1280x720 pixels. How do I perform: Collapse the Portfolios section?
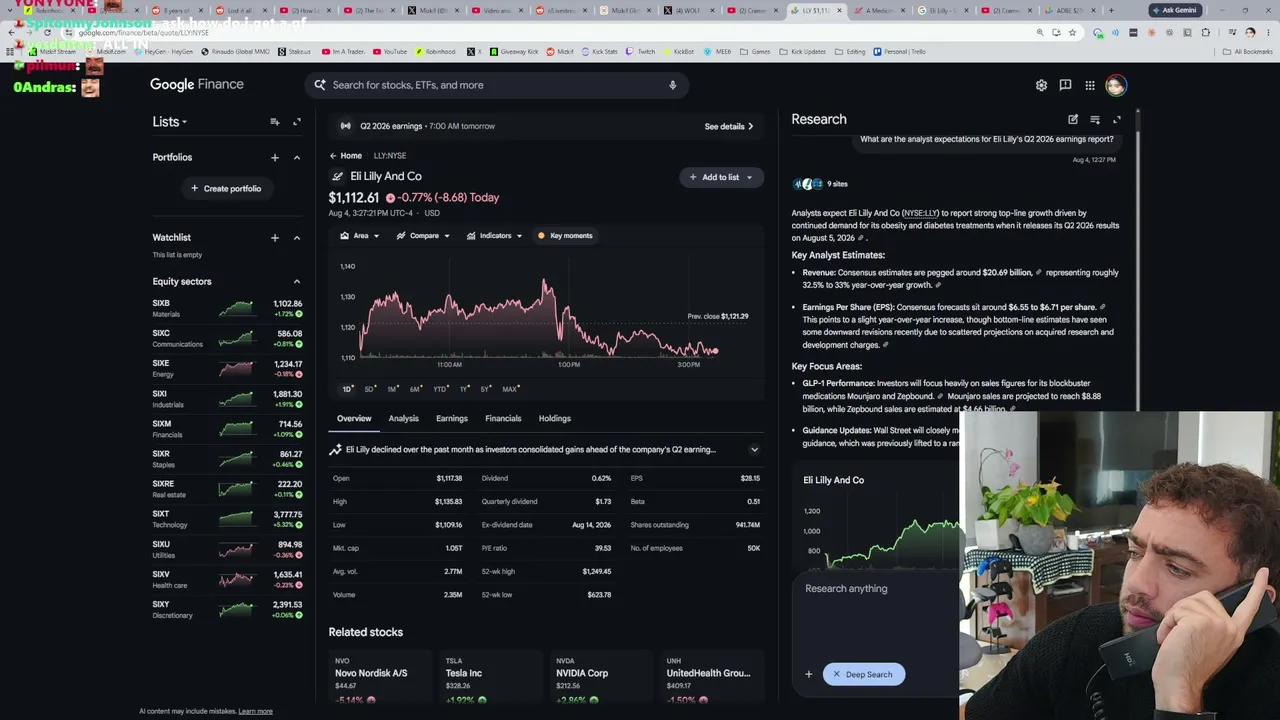tap(297, 157)
